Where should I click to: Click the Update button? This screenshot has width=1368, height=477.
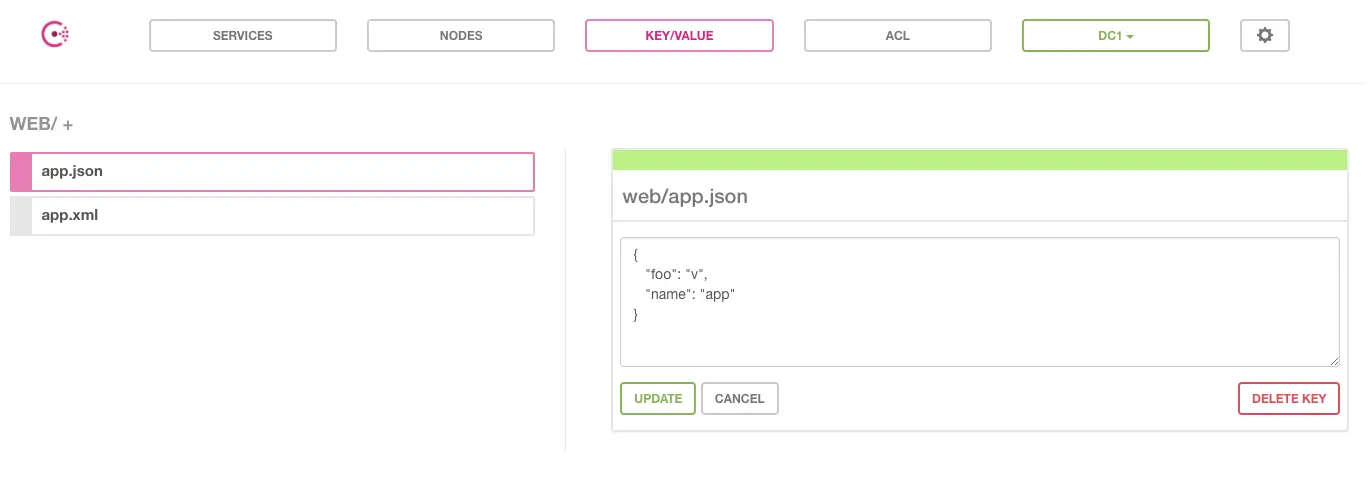(x=658, y=398)
